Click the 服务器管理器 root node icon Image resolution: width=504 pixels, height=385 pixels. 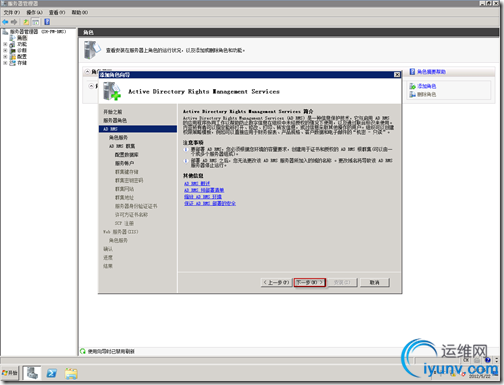[x=5, y=32]
